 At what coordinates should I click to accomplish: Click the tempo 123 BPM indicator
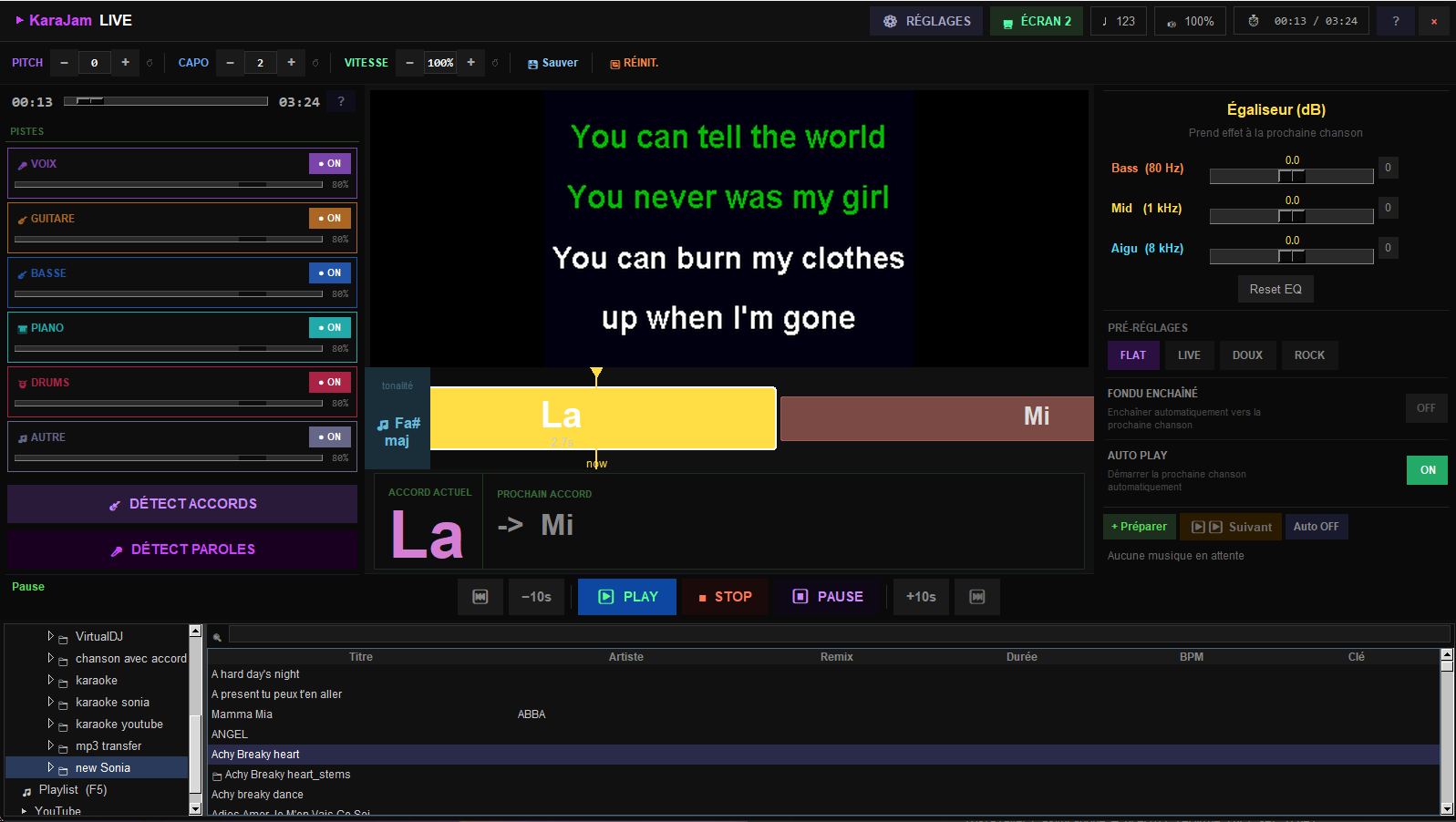click(x=1118, y=21)
